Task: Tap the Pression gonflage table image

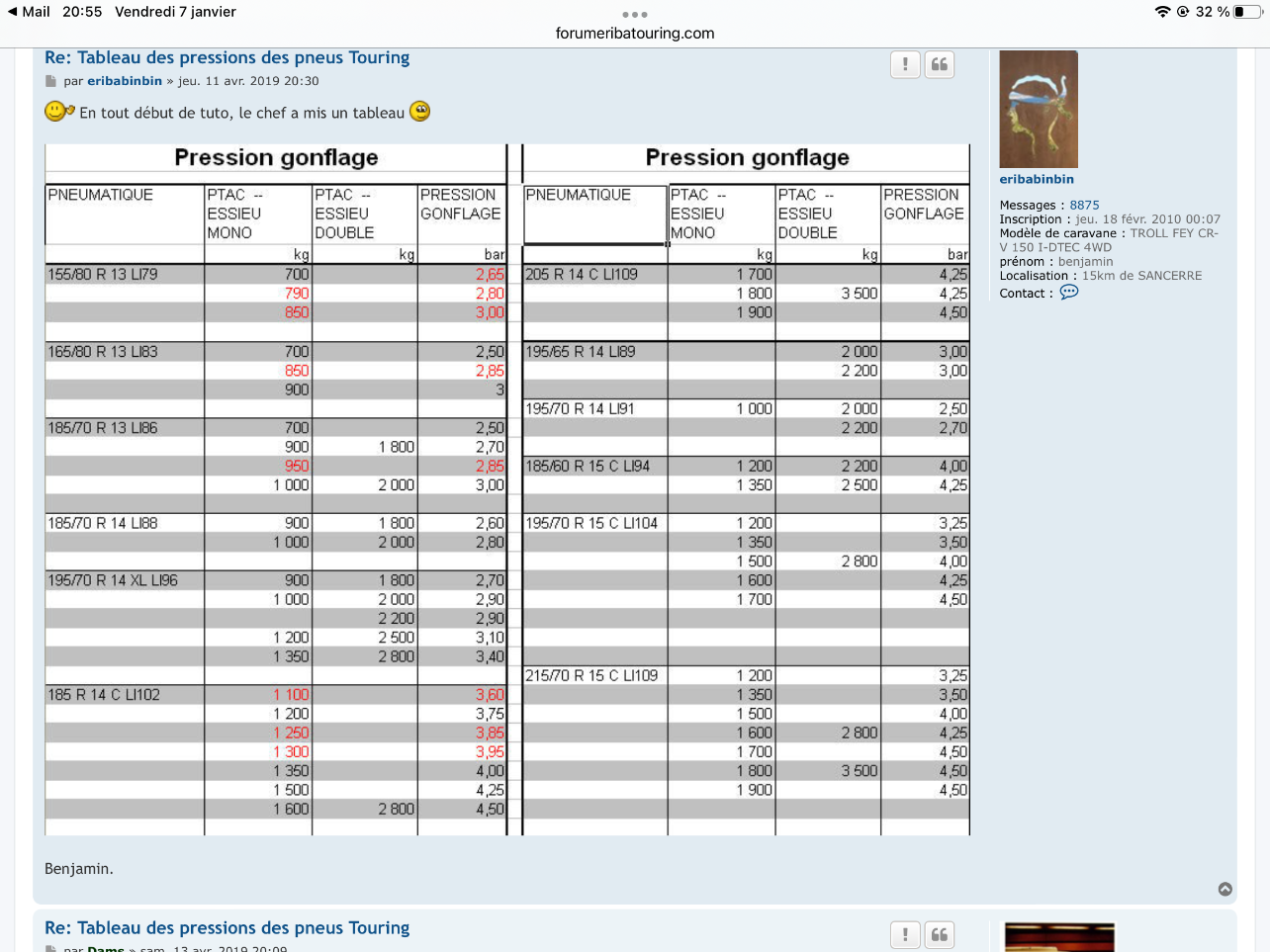Action: tap(506, 489)
